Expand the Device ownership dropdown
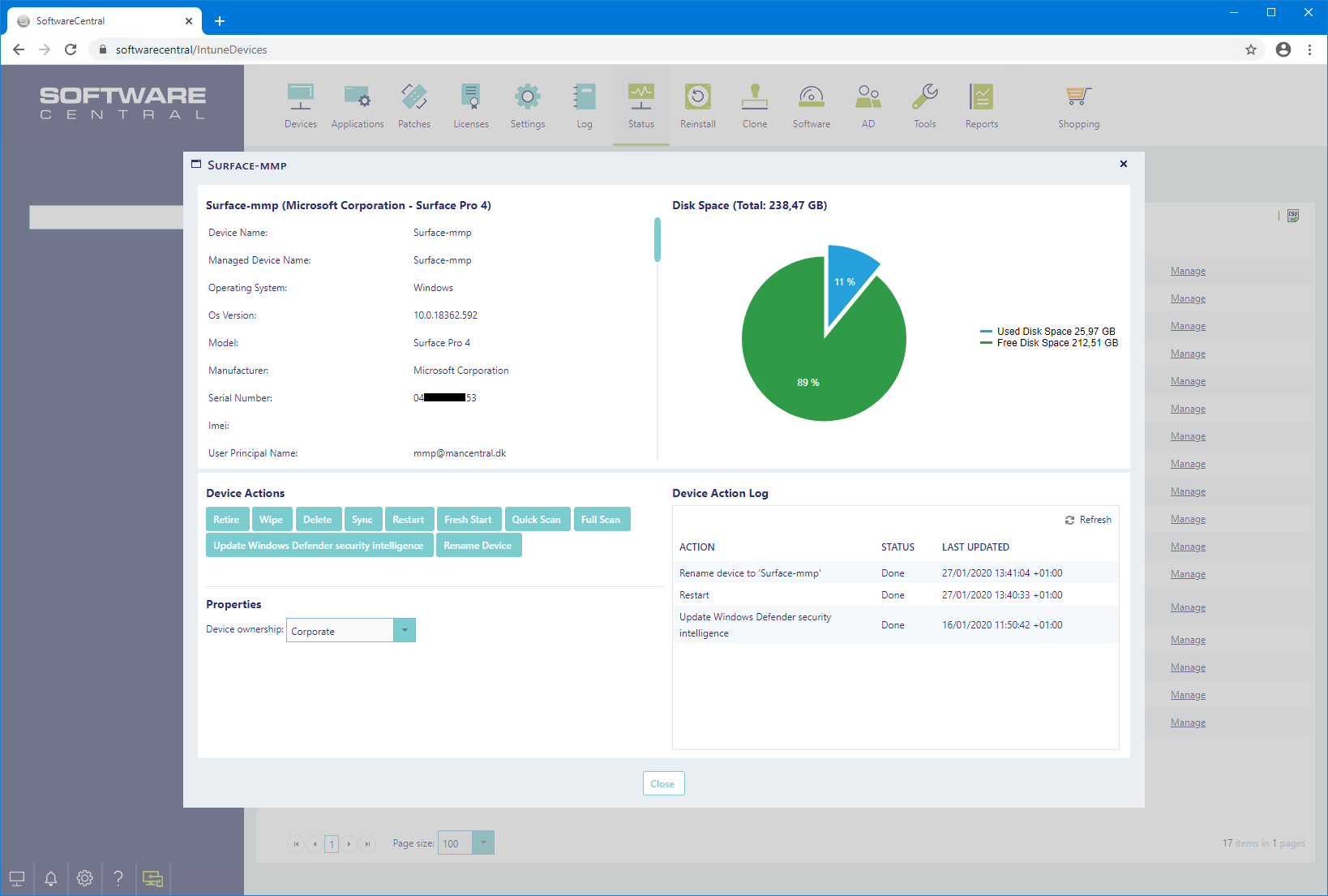This screenshot has width=1328, height=896. 405,631
